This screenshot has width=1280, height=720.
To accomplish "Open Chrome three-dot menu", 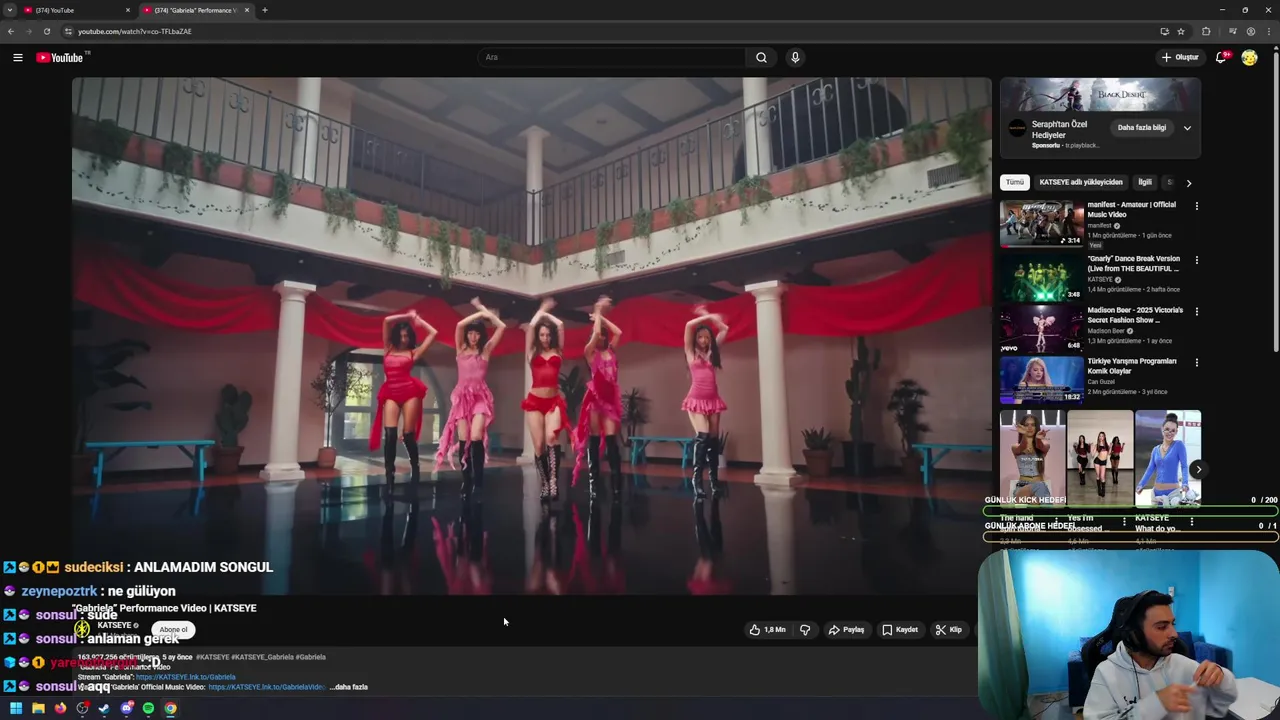I will [x=1268, y=31].
